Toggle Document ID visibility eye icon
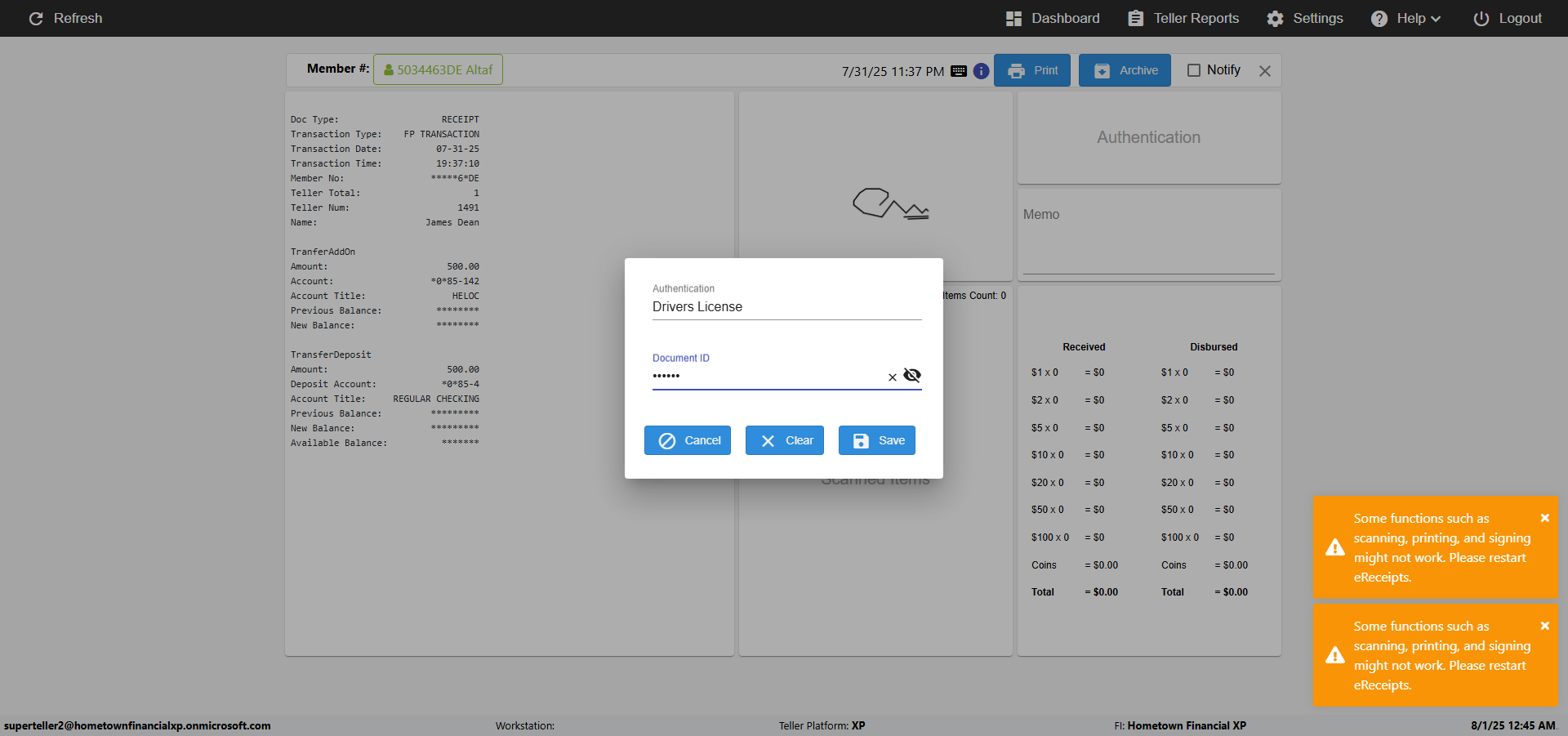Screen dimensions: 1568x736 (x=912, y=375)
